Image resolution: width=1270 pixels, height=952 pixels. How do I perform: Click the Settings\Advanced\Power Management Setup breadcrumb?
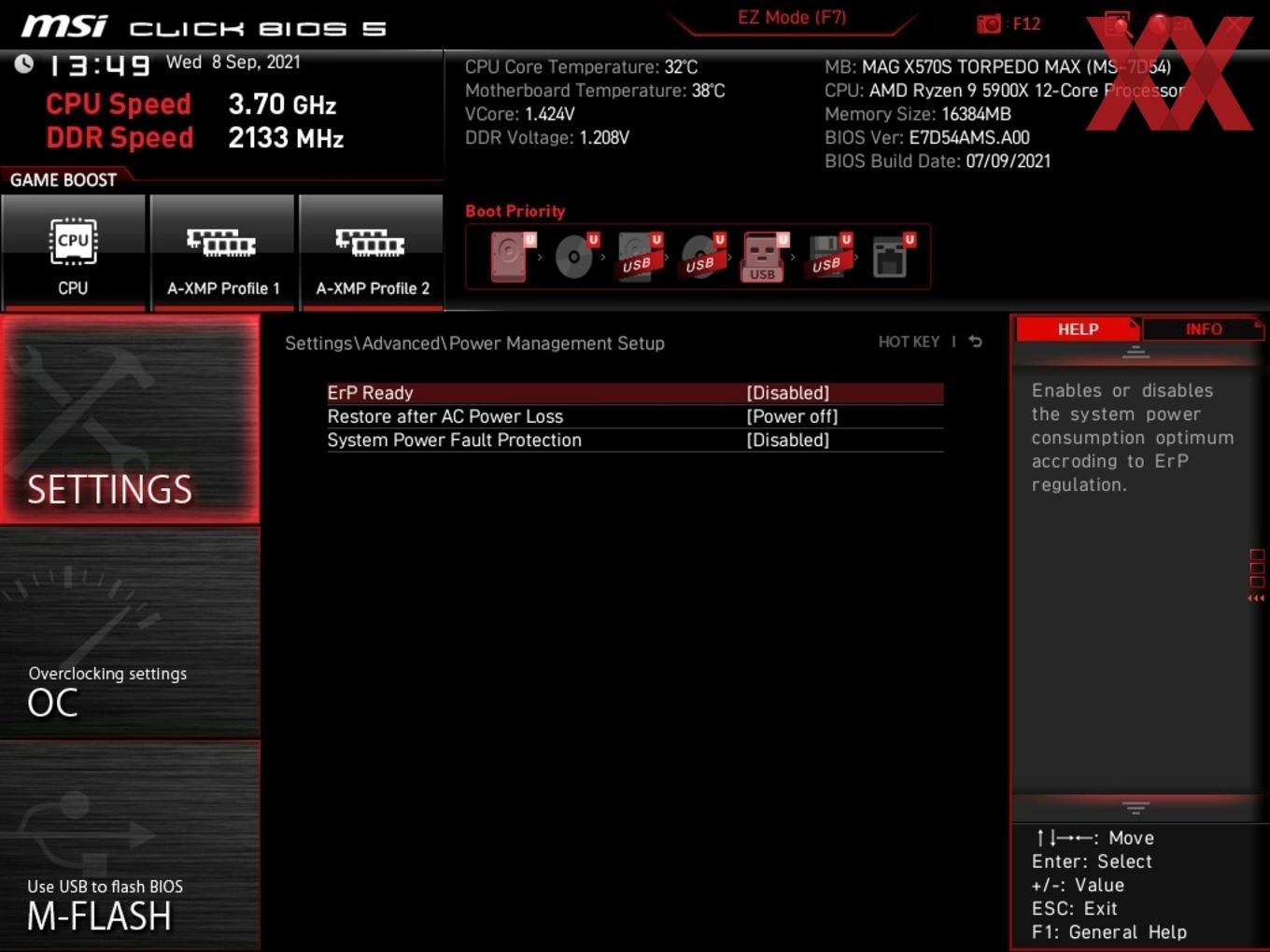pyautogui.click(x=474, y=343)
